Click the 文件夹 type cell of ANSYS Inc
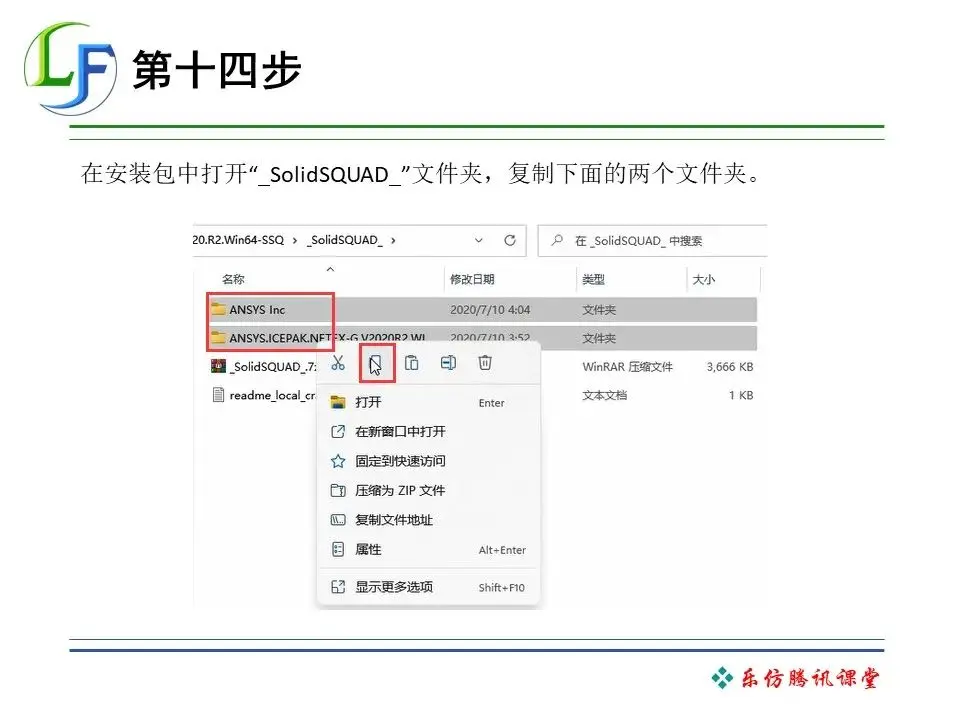This screenshot has height=720, width=960. [599, 310]
